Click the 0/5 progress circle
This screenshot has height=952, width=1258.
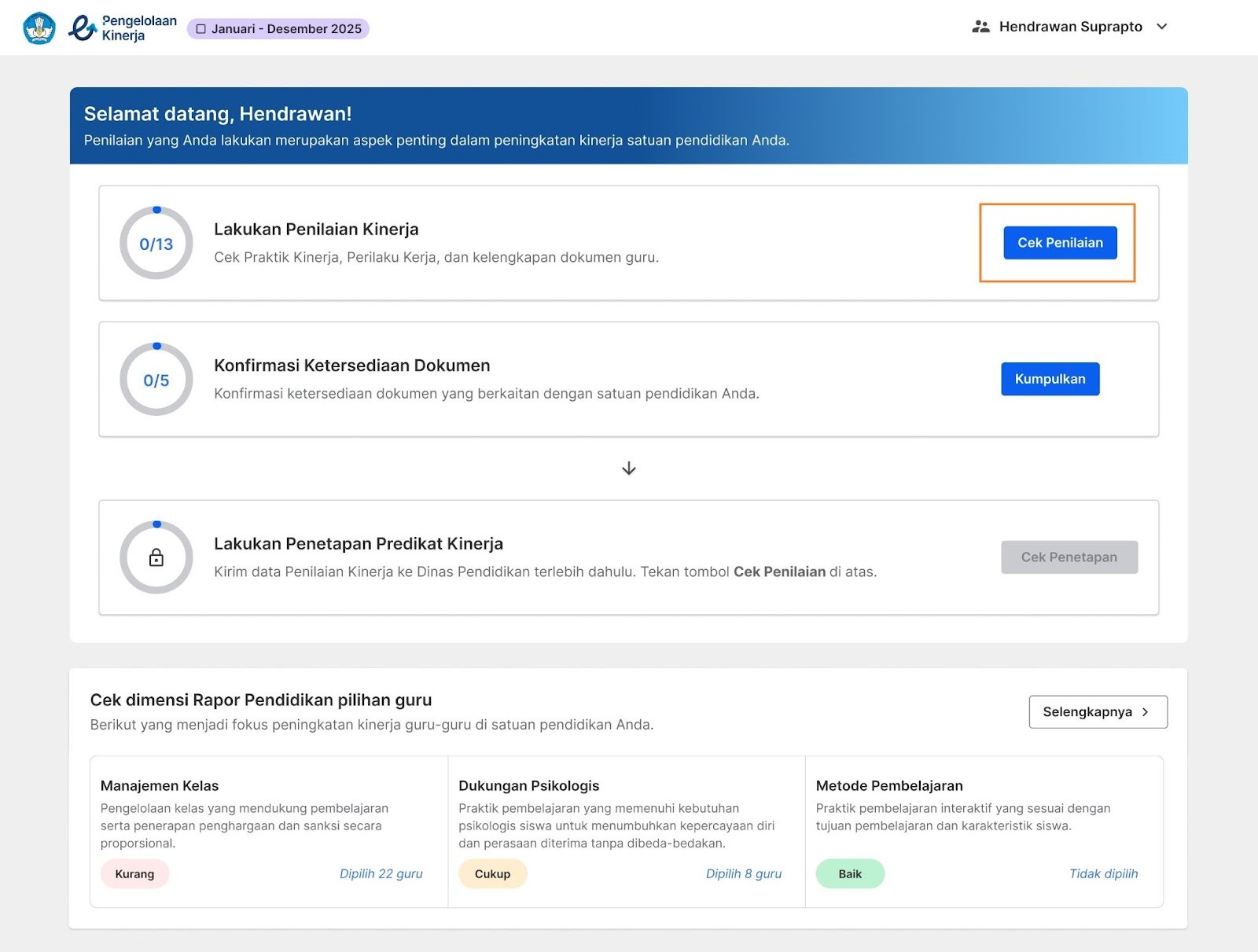156,380
